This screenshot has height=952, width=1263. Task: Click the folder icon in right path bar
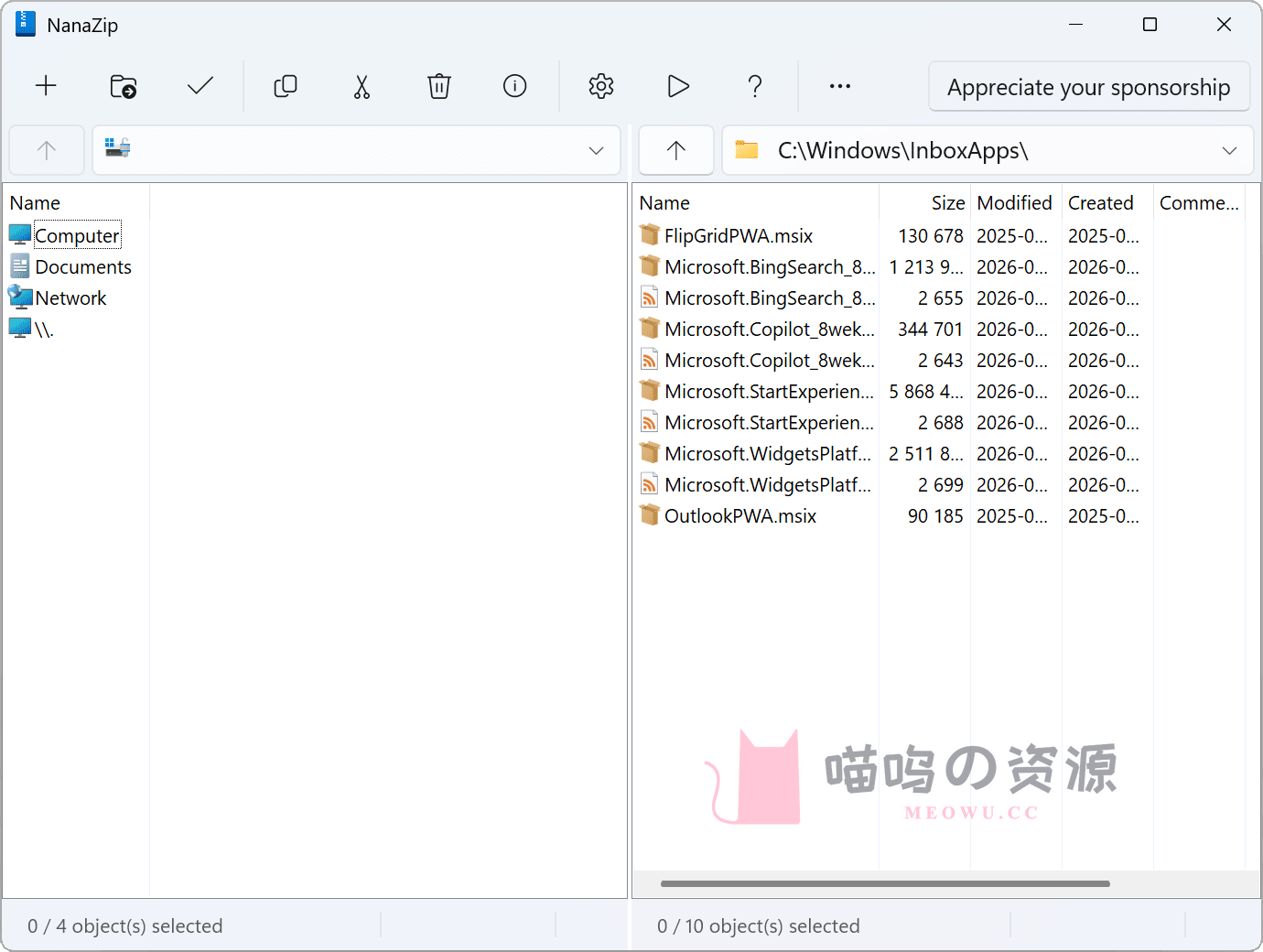[x=747, y=149]
